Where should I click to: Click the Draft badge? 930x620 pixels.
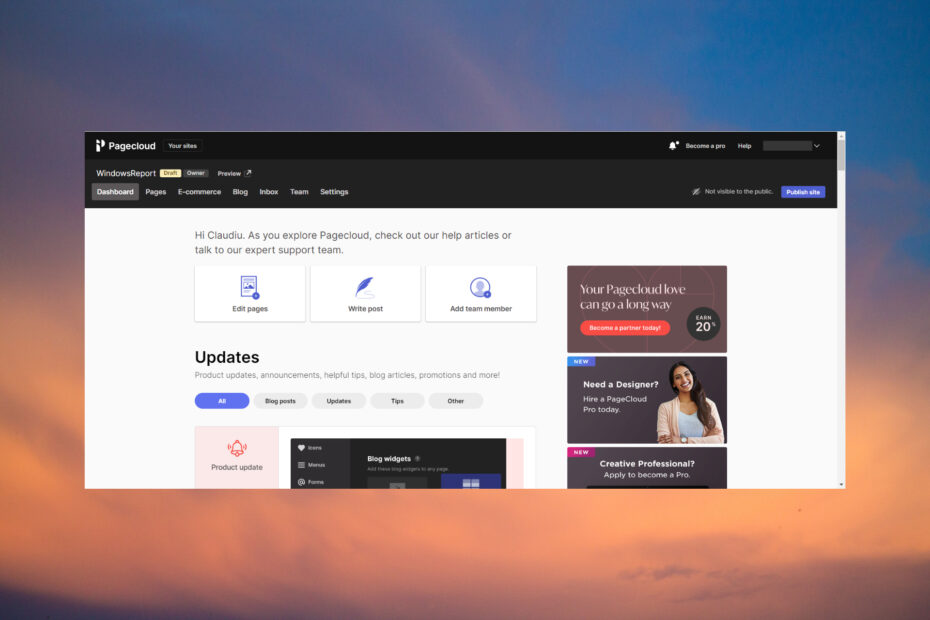pos(170,173)
